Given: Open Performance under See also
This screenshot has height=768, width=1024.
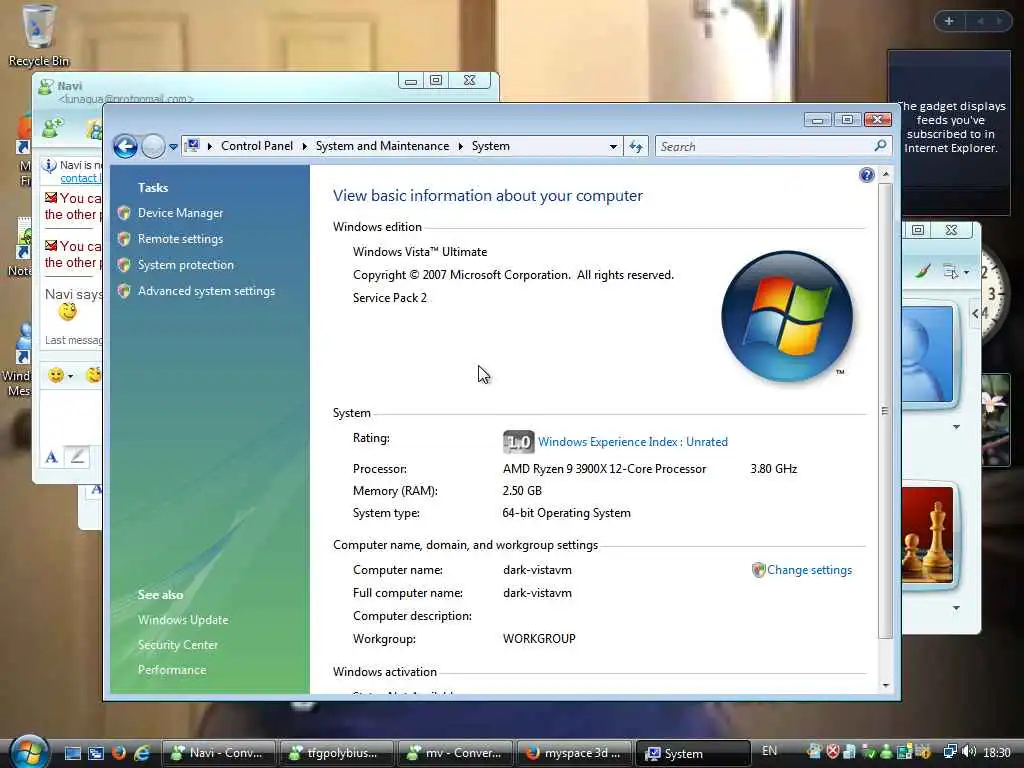Looking at the screenshot, I should click(172, 670).
